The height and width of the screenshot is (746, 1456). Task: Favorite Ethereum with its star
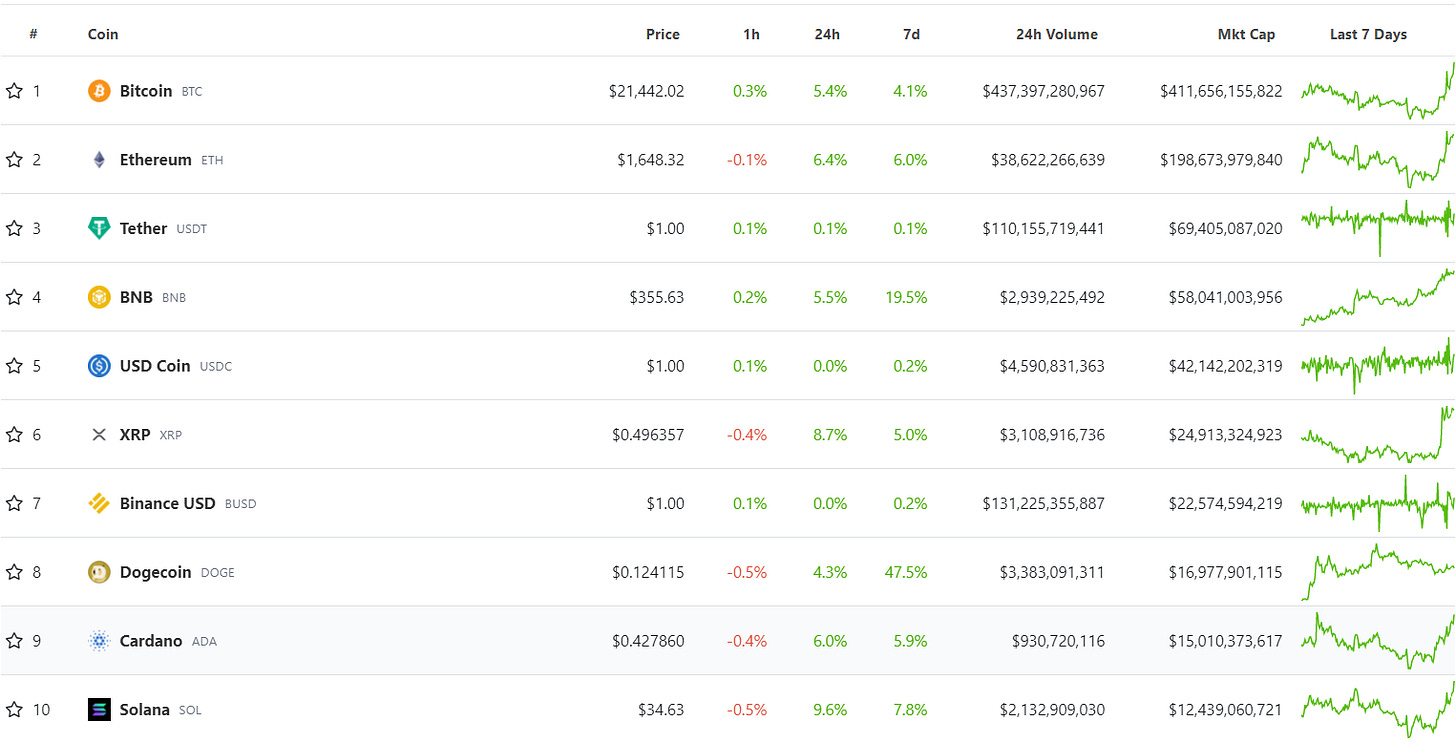14,160
